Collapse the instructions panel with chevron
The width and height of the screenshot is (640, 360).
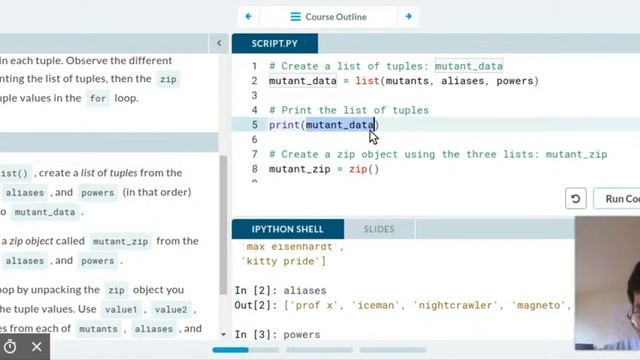pos(219,43)
